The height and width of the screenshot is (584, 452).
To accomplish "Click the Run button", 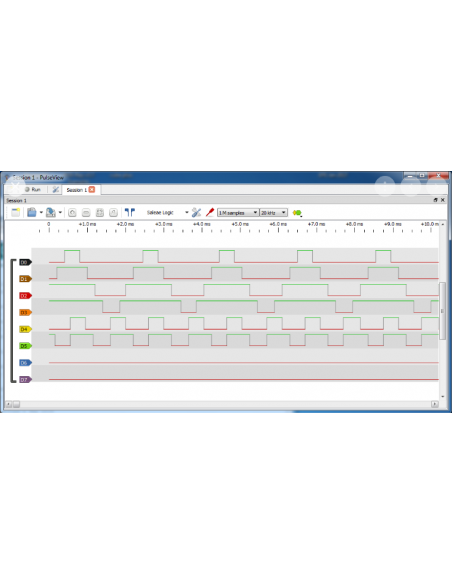I will (x=32, y=190).
